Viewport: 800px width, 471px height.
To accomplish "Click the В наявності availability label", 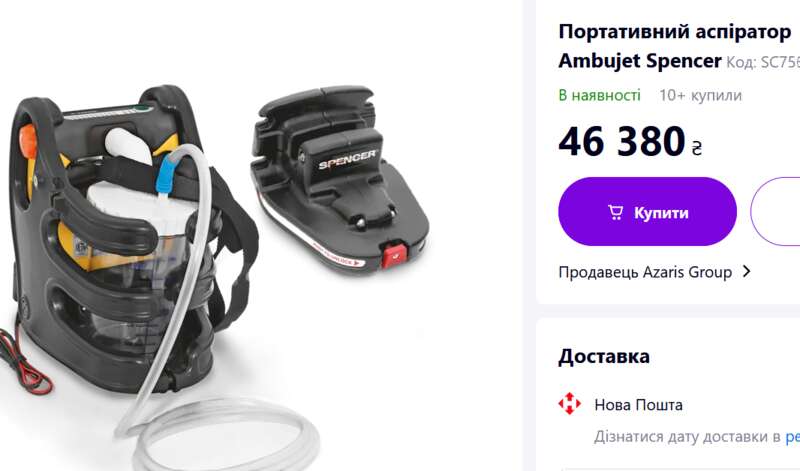I will 599,95.
